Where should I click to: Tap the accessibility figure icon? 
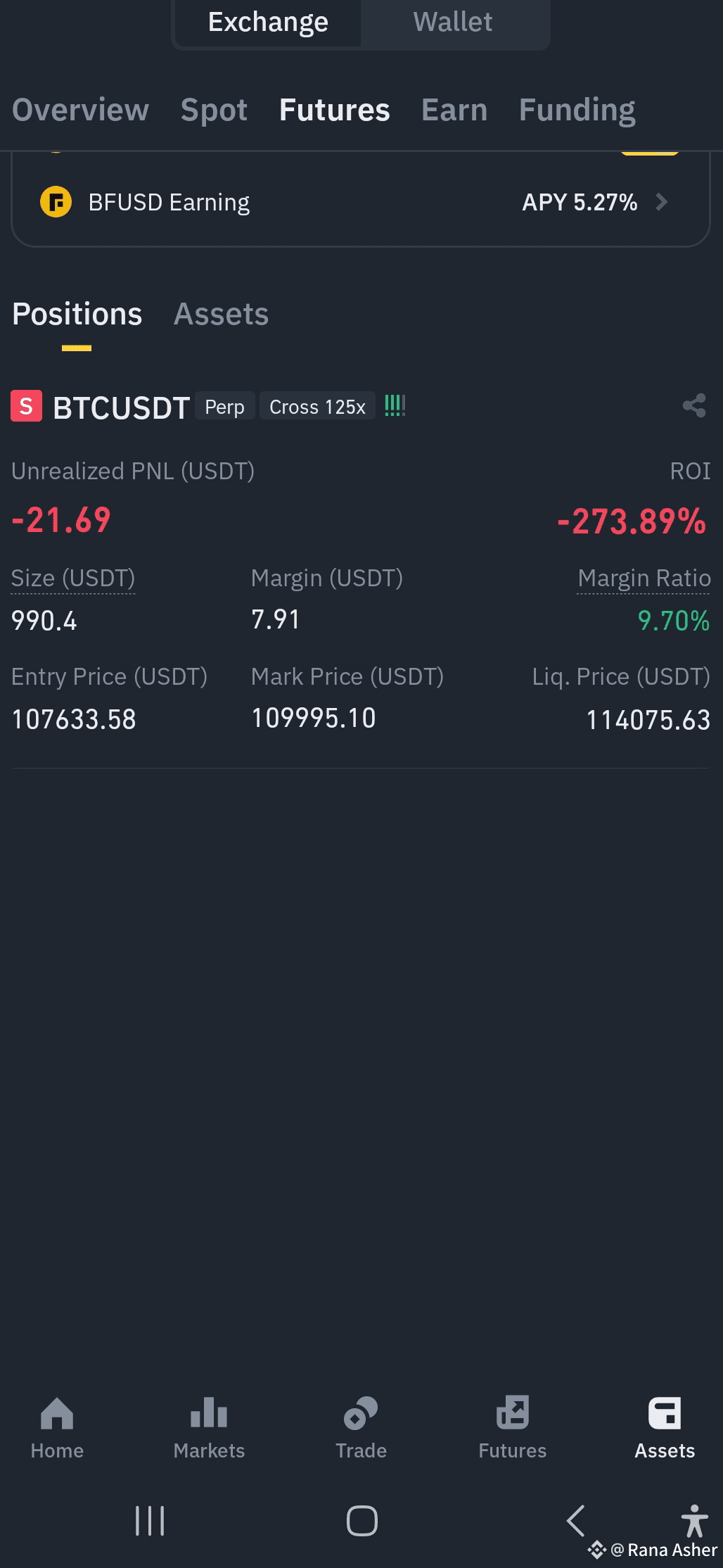pyautogui.click(x=694, y=1520)
